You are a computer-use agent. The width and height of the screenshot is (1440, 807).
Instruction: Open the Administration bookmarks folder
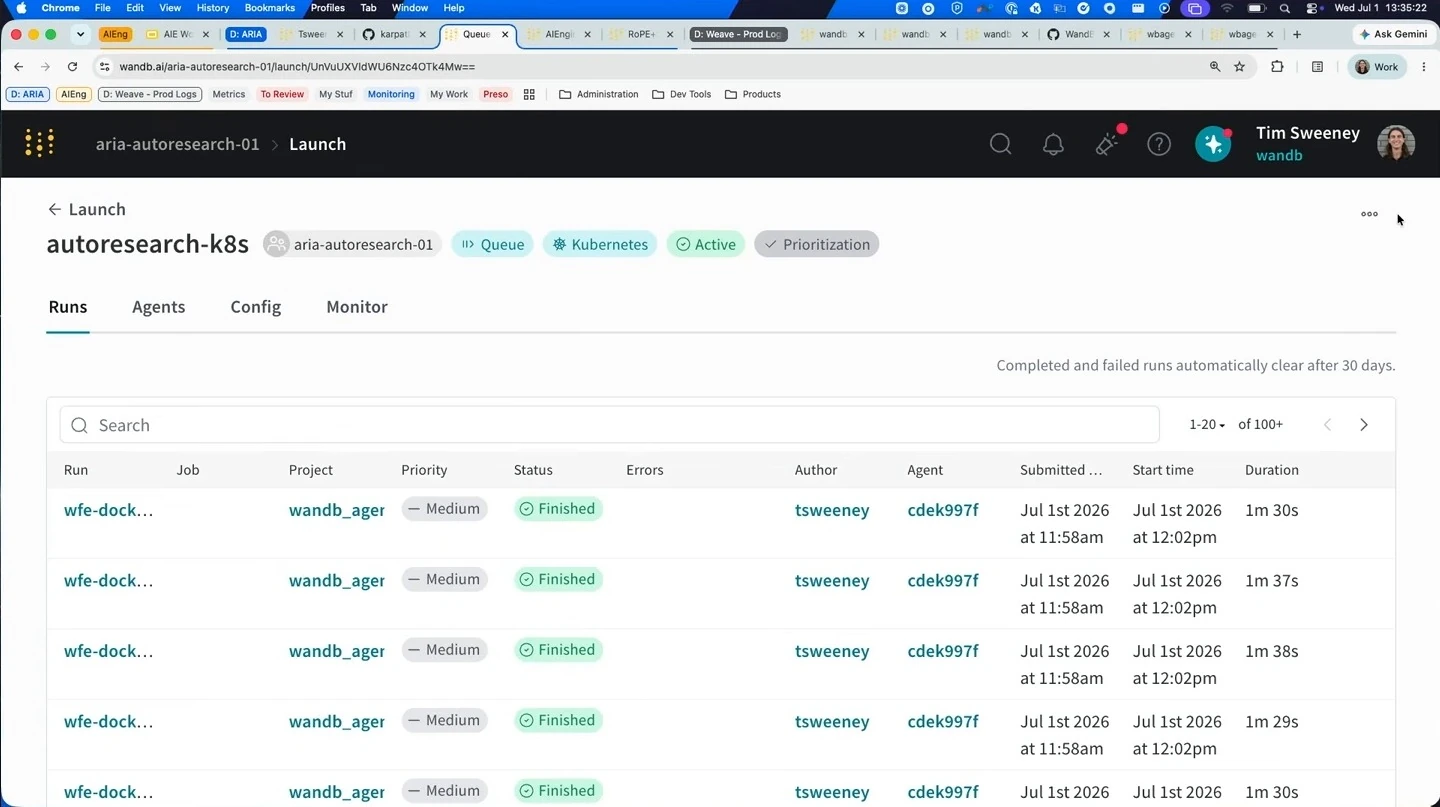598,94
